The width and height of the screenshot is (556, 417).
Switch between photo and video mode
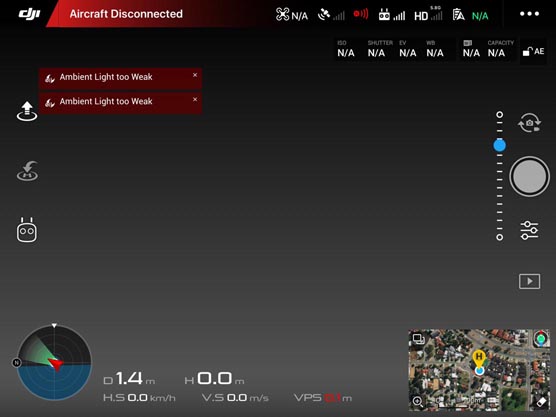(529, 123)
